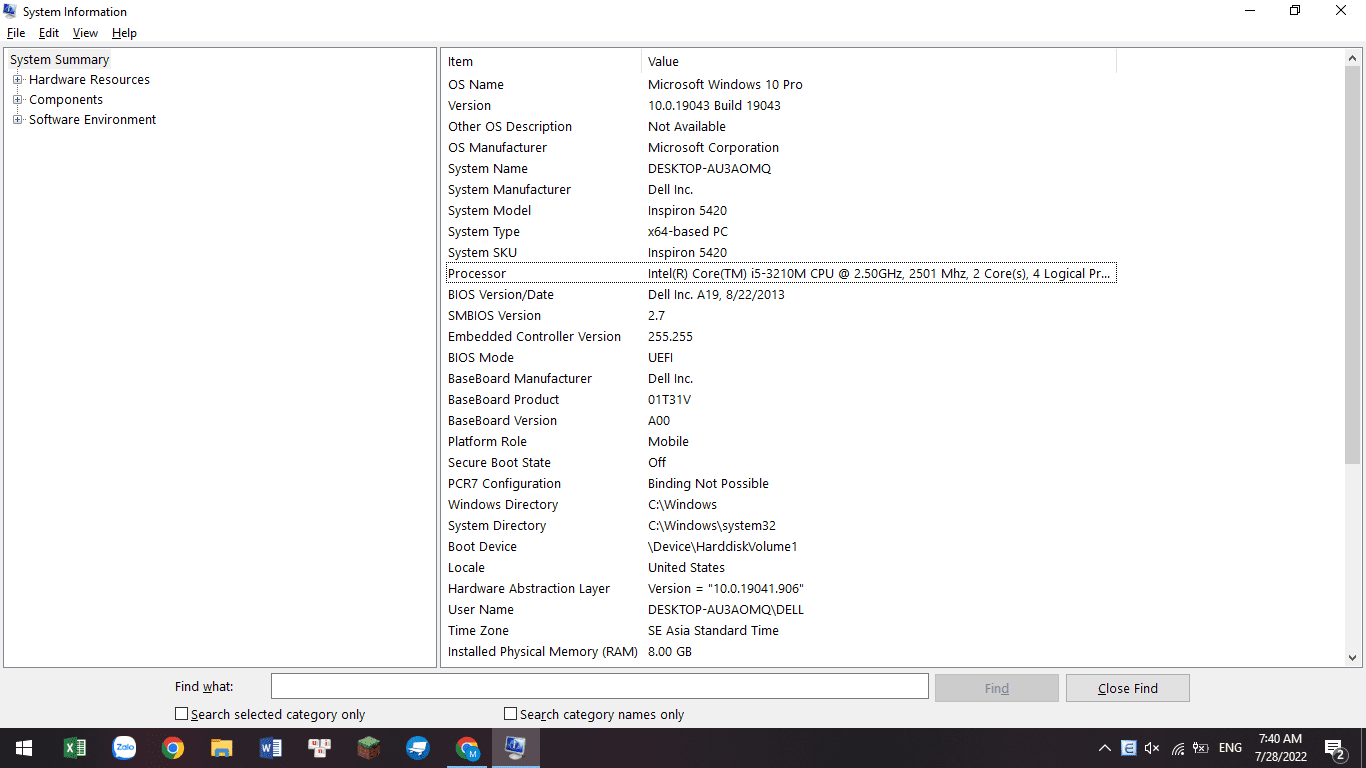The width and height of the screenshot is (1366, 768).
Task: Select the Software Environment category
Action: (x=92, y=120)
